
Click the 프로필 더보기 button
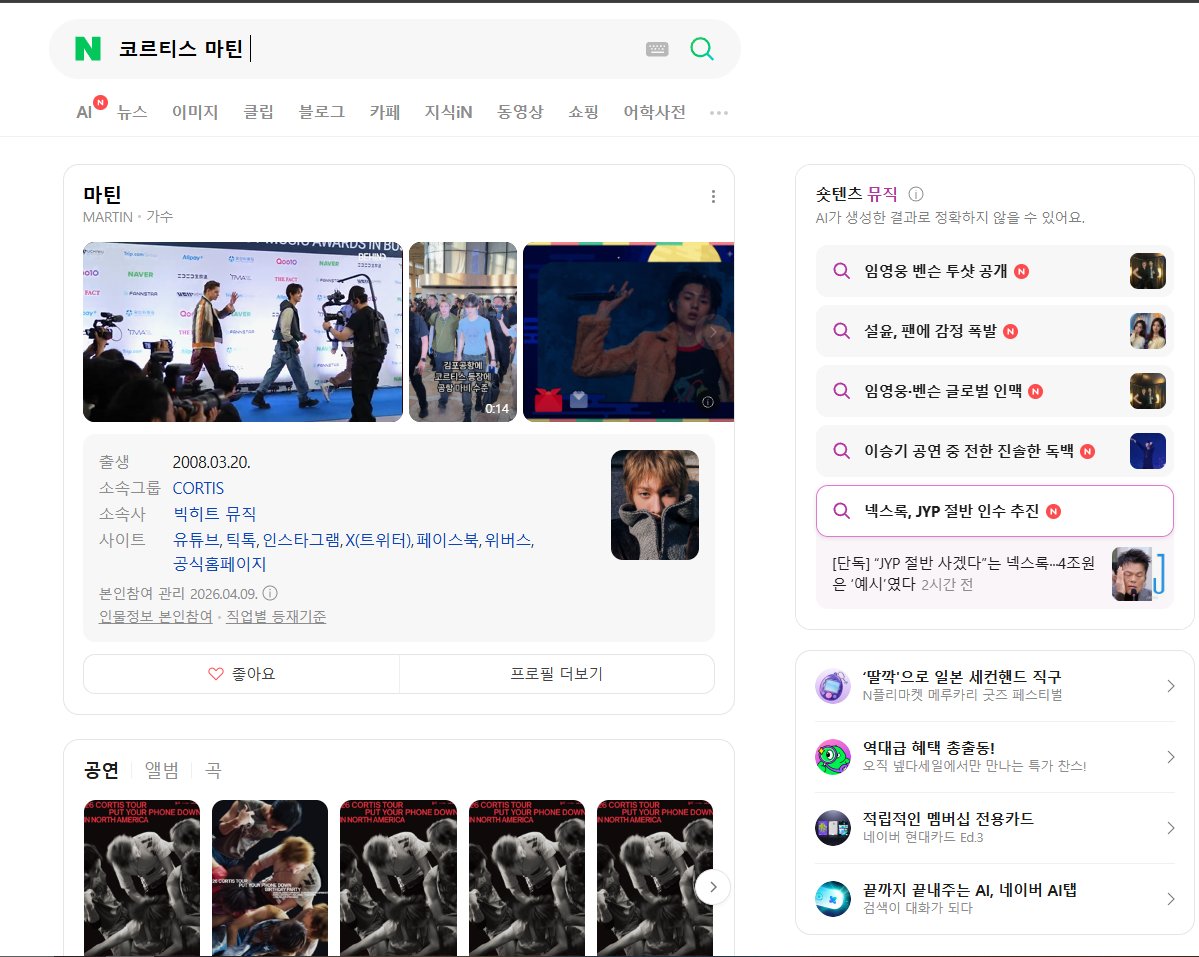557,674
